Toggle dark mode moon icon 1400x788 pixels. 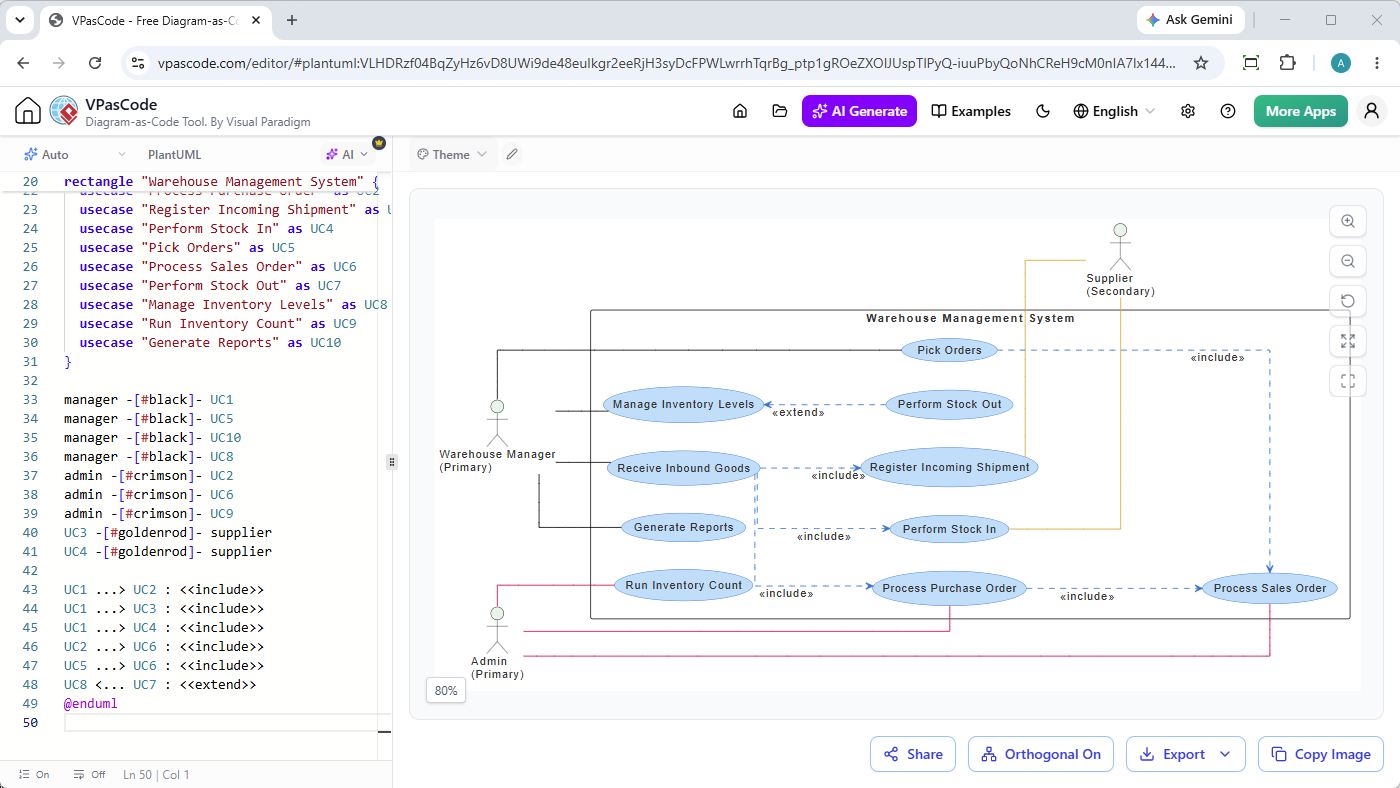1043,111
